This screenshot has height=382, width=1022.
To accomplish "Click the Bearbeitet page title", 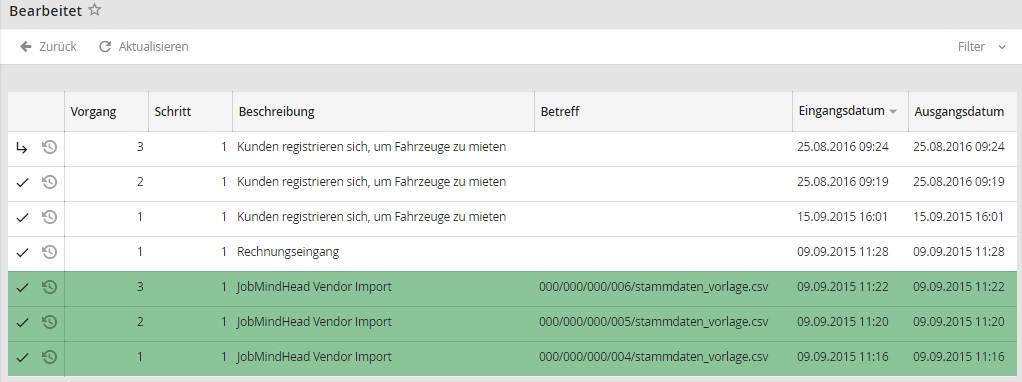I will [x=46, y=11].
